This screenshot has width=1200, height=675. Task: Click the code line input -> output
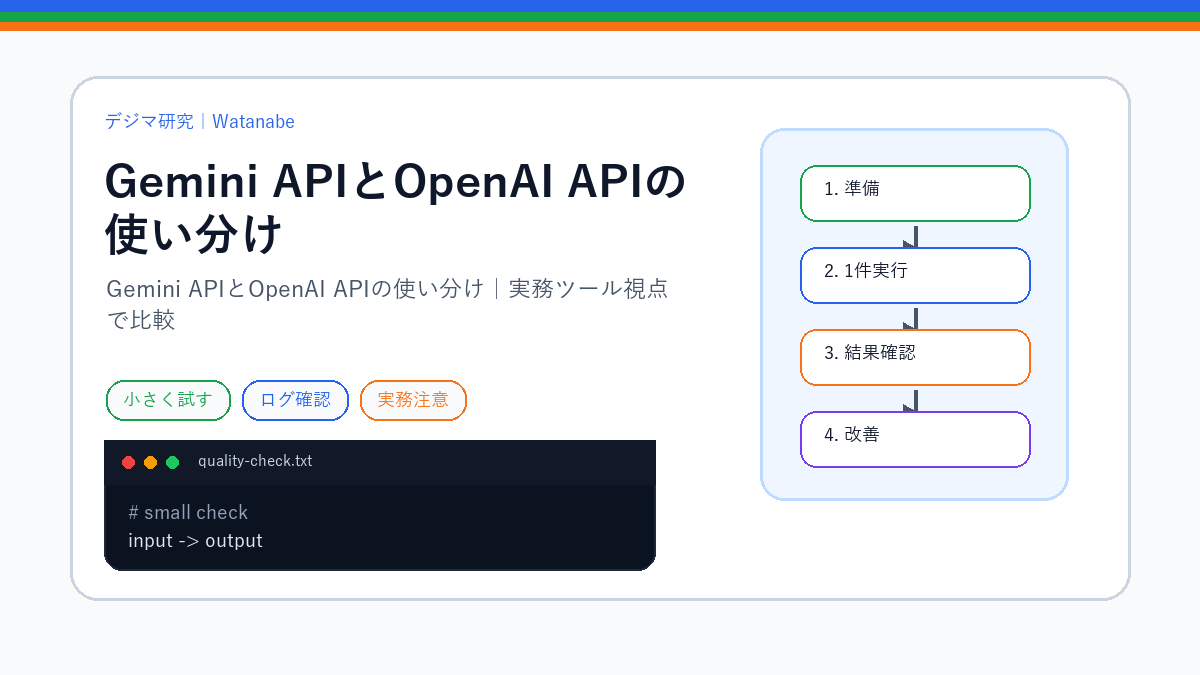point(195,541)
